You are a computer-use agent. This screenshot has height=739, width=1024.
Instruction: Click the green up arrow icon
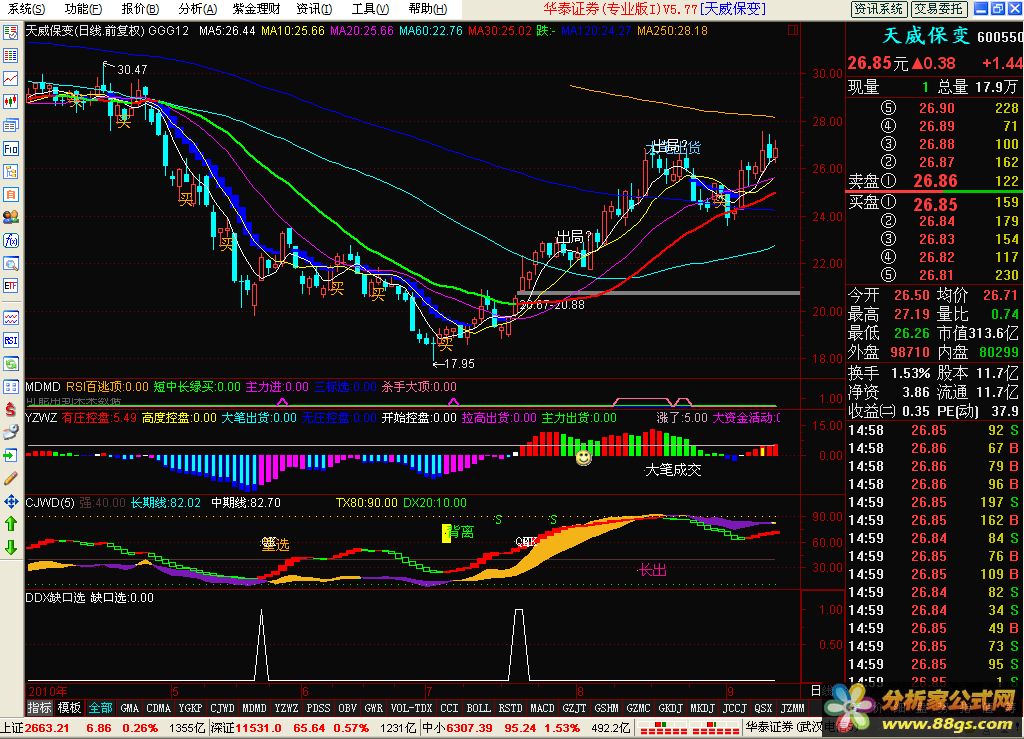click(x=10, y=524)
